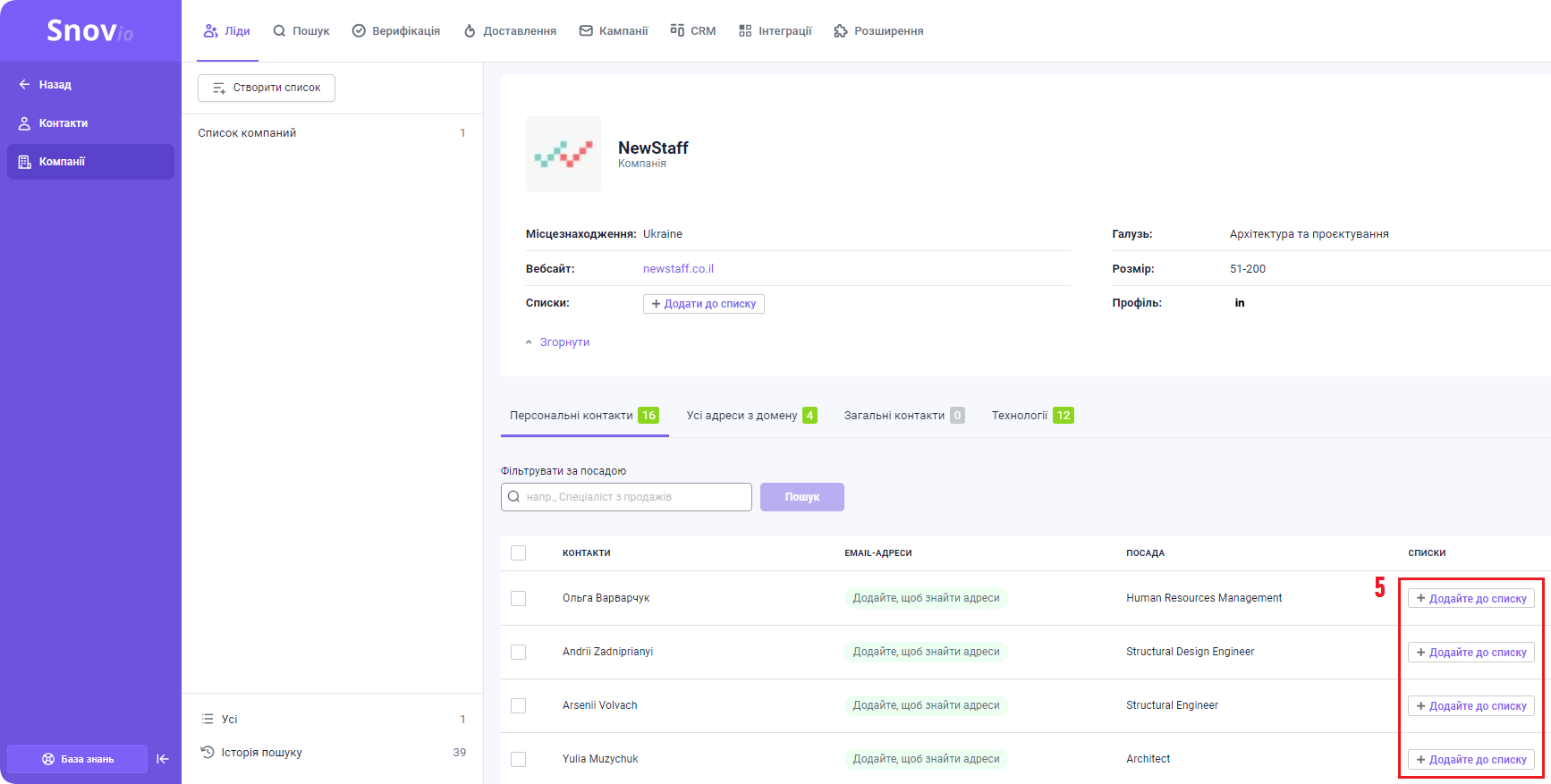Open Доставлення section

click(510, 30)
